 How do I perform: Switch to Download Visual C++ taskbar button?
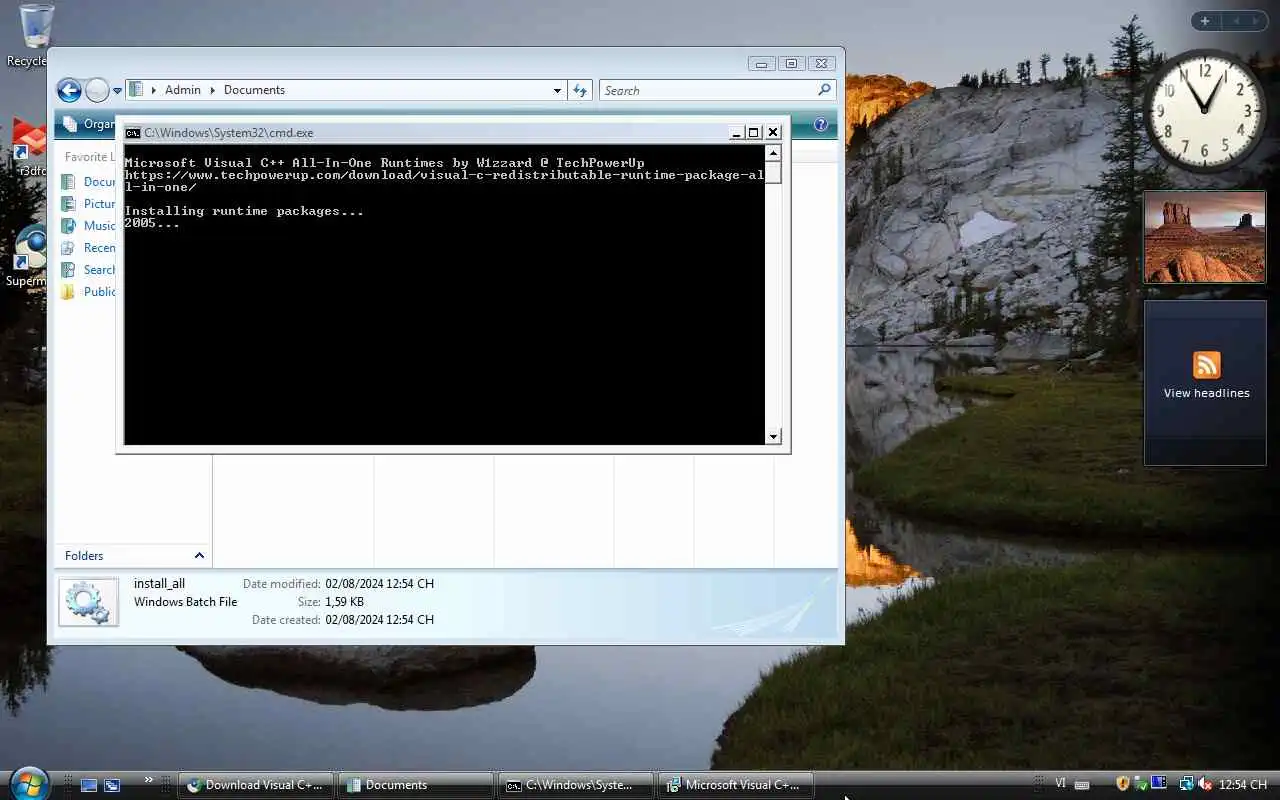[x=256, y=785]
